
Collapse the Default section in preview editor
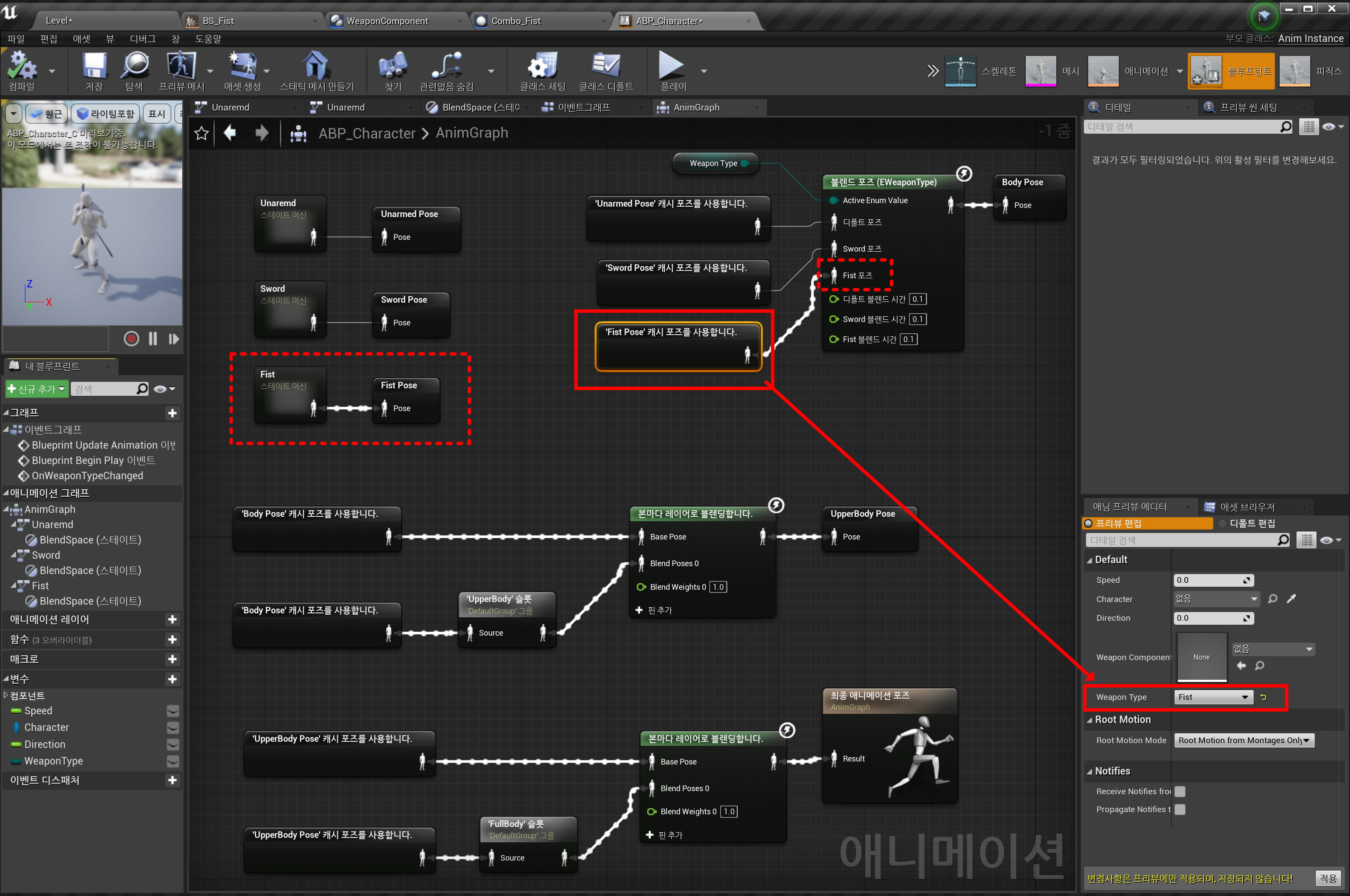coord(1090,560)
